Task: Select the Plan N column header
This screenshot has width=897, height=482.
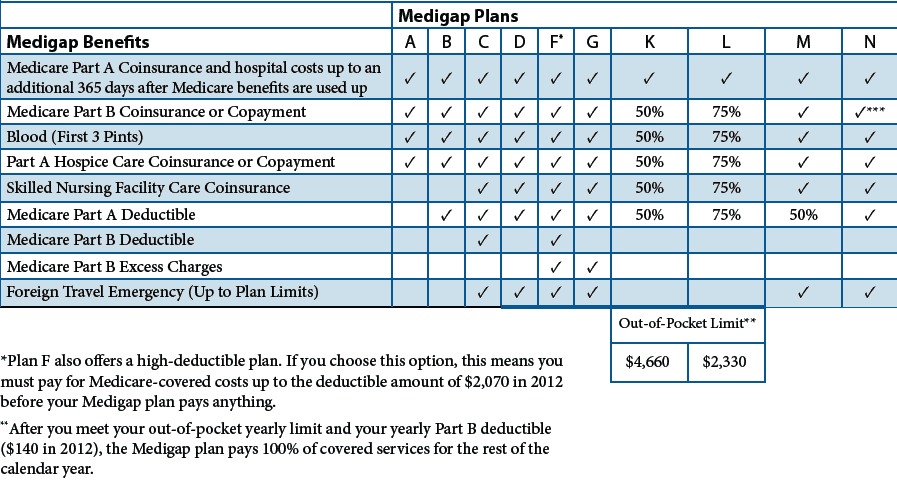Action: 870,42
